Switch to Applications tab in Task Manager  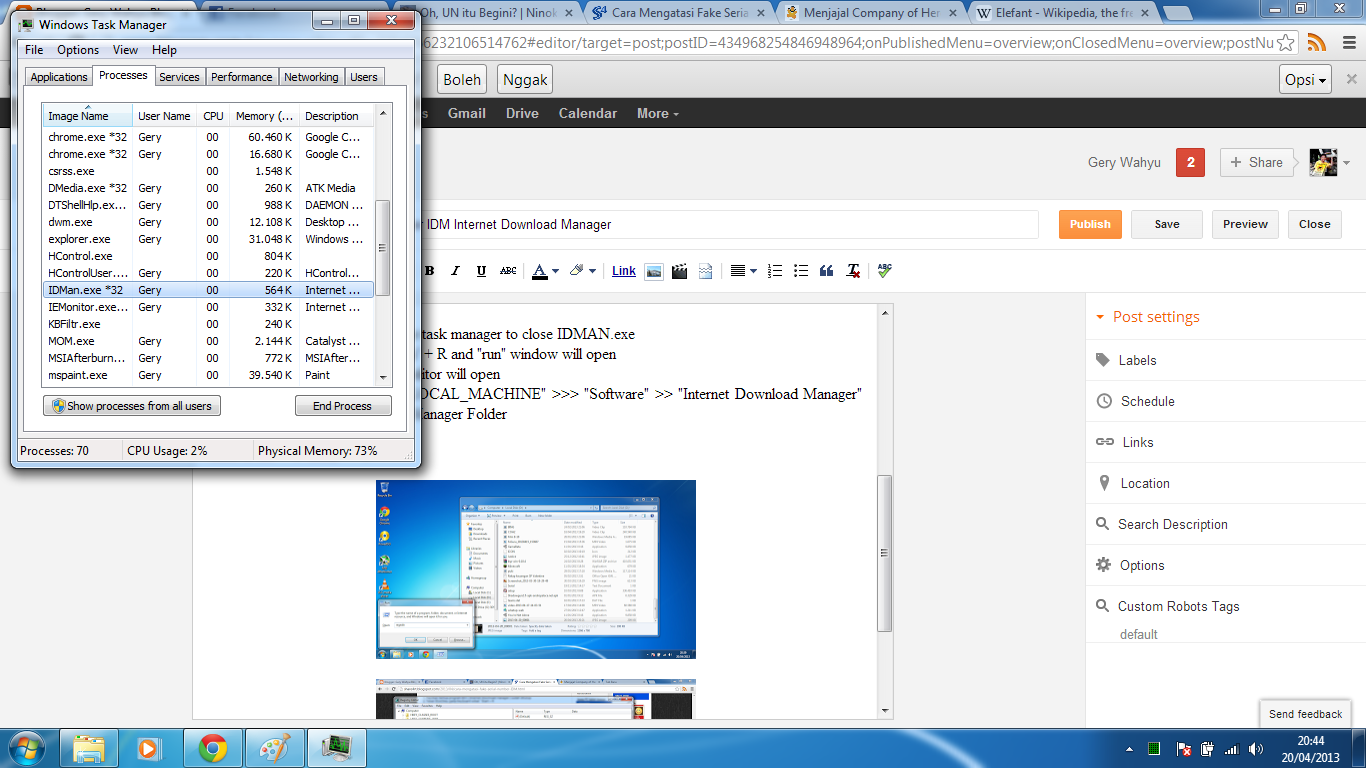pyautogui.click(x=59, y=77)
